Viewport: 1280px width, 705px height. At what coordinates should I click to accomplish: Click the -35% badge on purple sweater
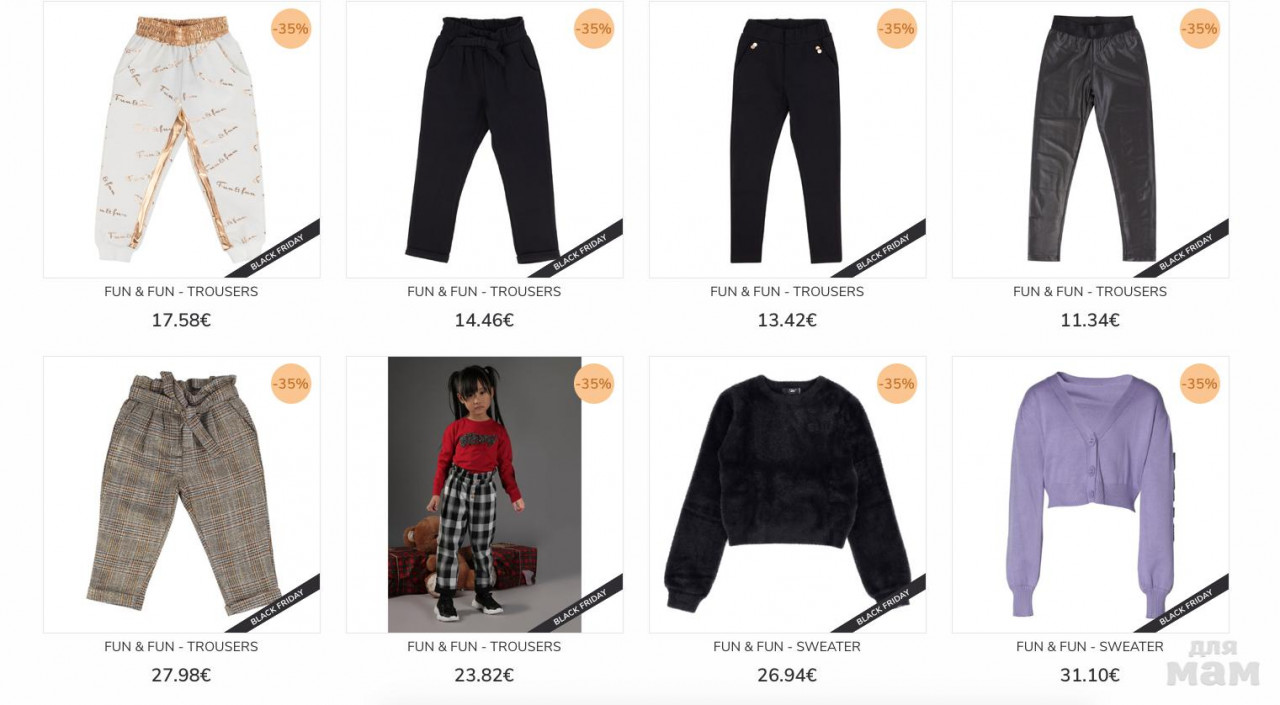(1200, 384)
